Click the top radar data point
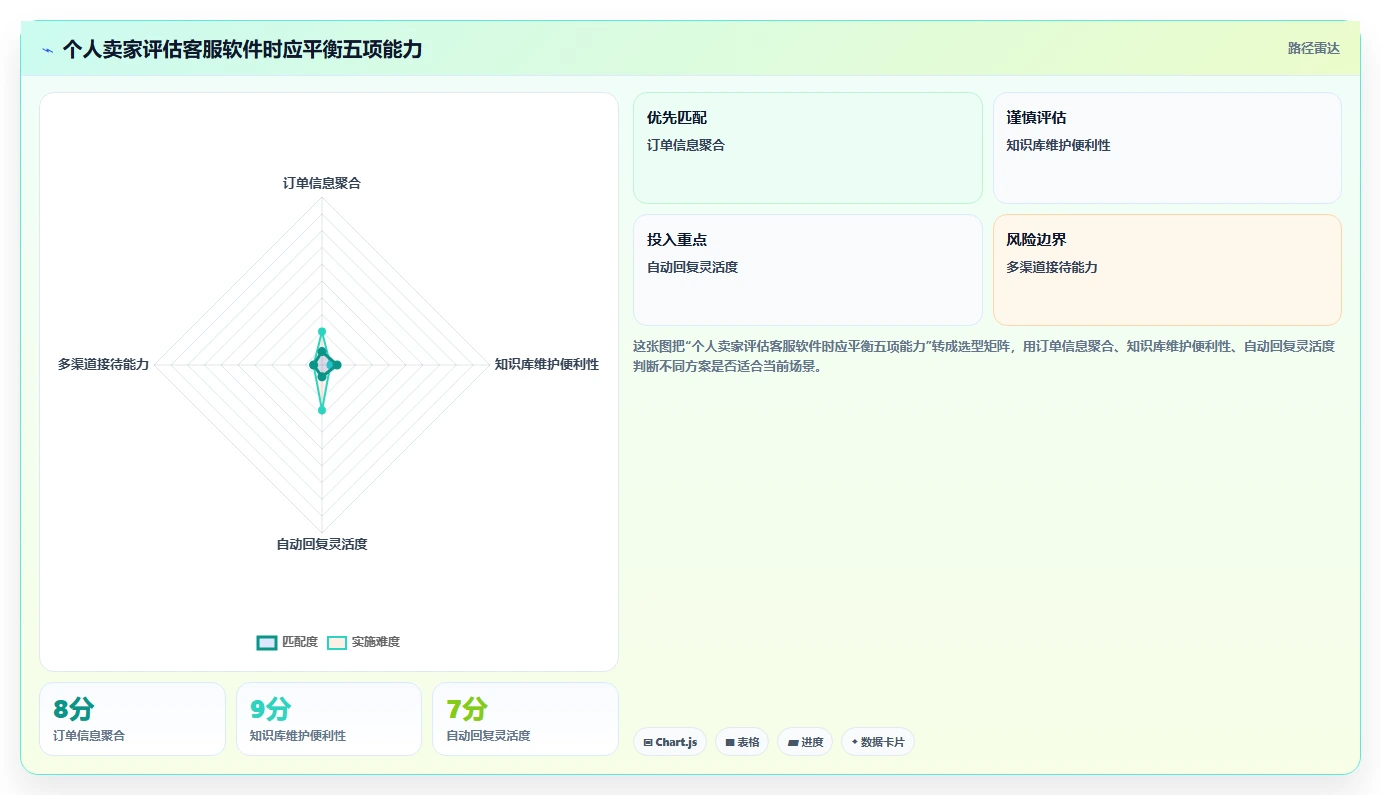 pyautogui.click(x=322, y=331)
